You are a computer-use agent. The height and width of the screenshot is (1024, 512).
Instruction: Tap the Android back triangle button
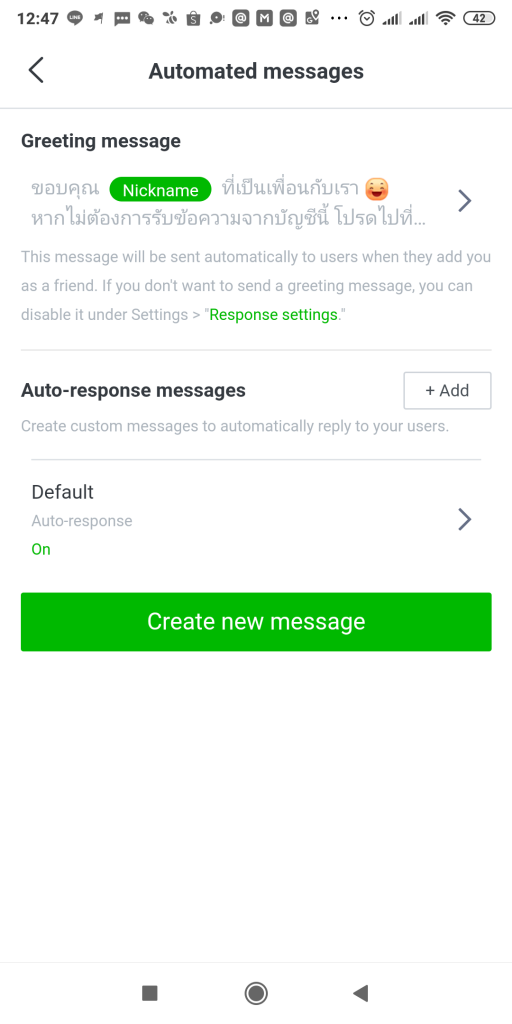pos(360,993)
